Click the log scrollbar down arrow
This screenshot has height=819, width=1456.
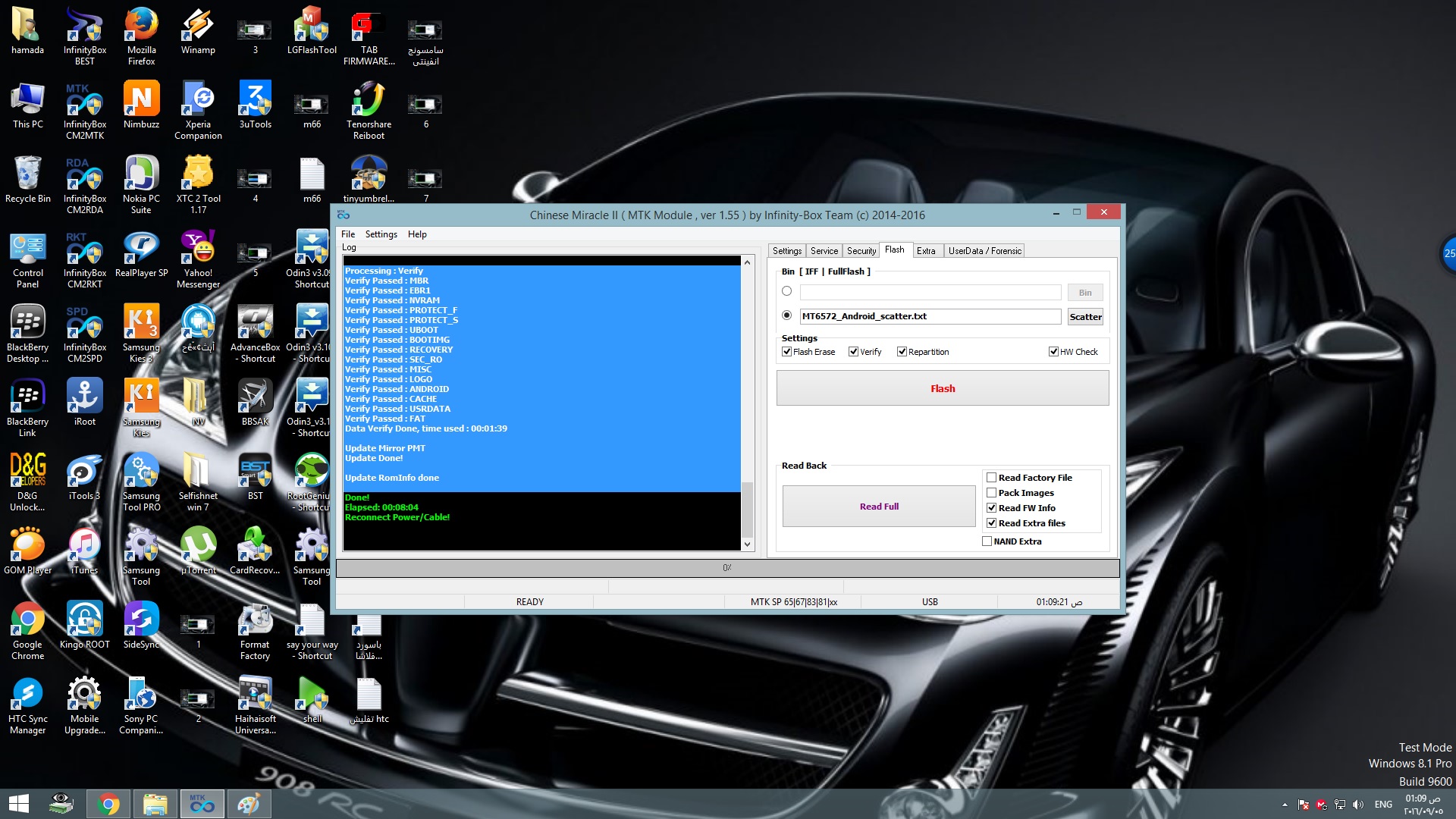coord(747,544)
